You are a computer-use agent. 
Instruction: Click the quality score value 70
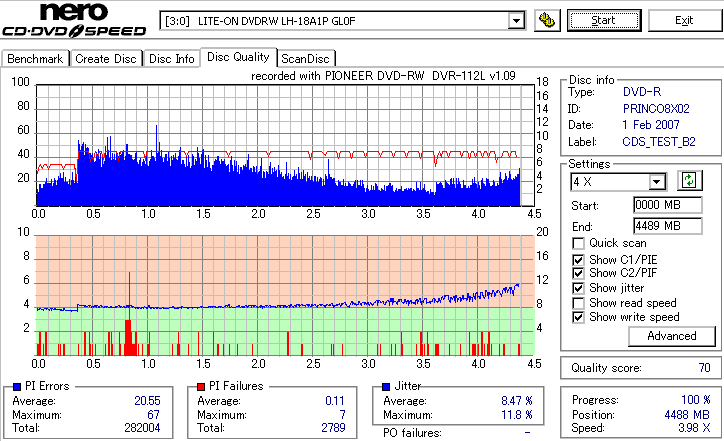pyautogui.click(x=704, y=368)
